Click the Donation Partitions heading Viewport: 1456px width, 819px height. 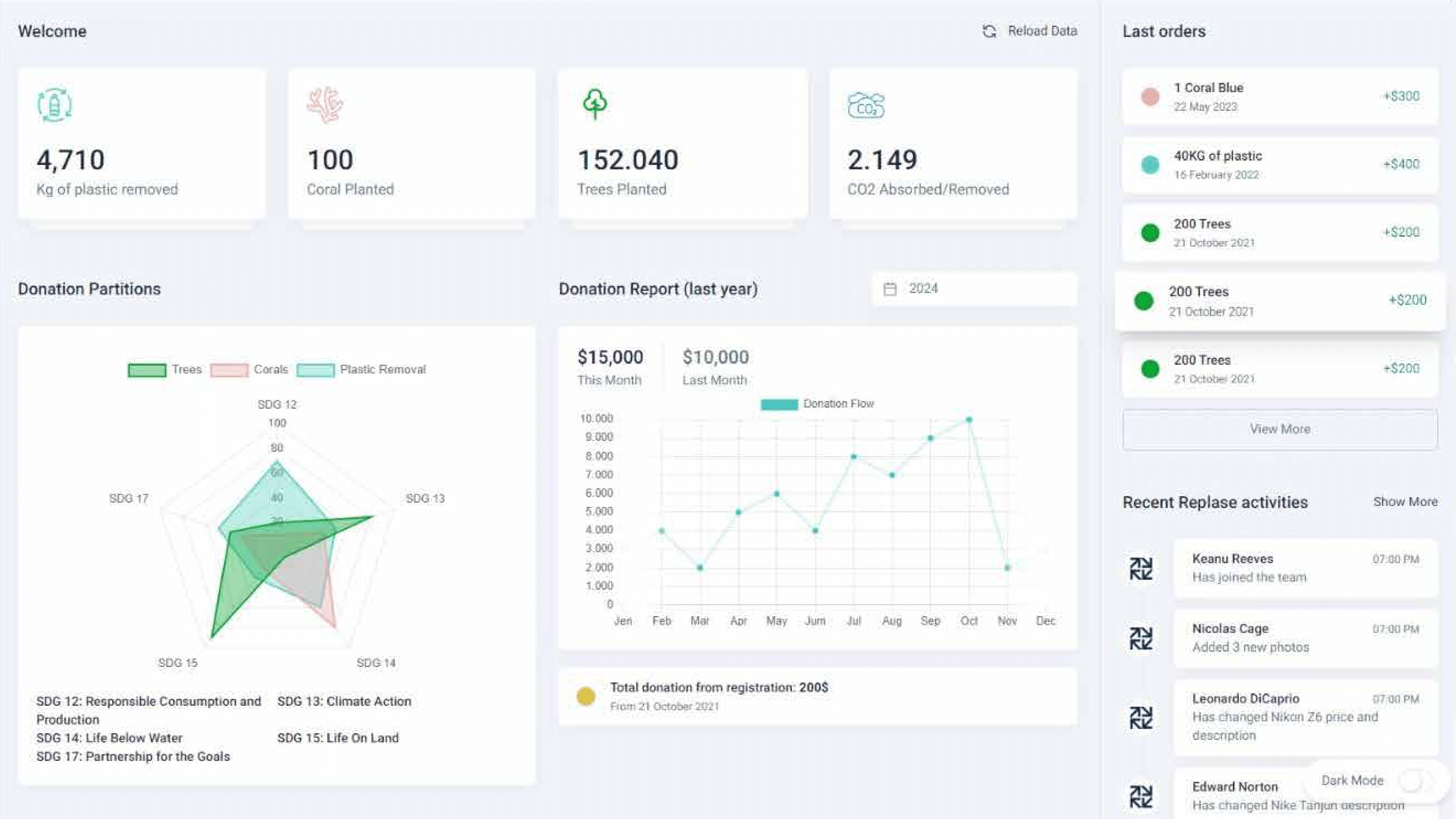(89, 289)
